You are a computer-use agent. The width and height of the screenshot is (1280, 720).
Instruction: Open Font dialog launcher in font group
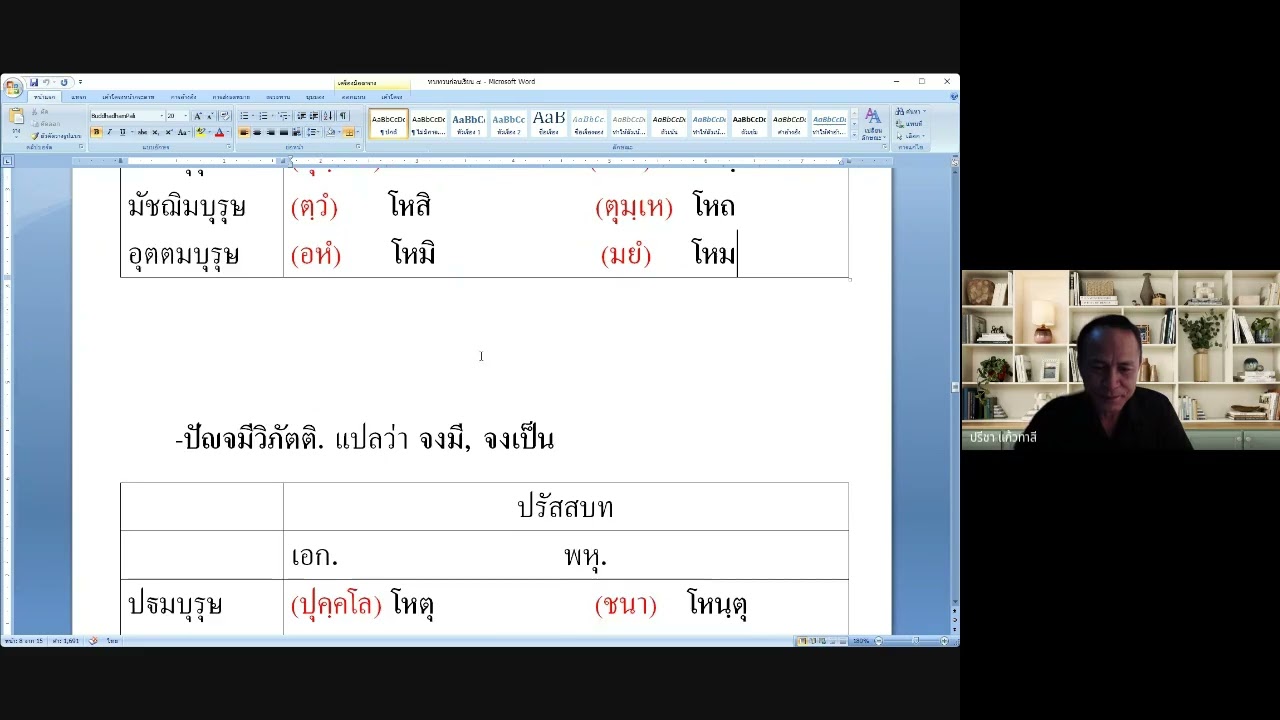(229, 147)
